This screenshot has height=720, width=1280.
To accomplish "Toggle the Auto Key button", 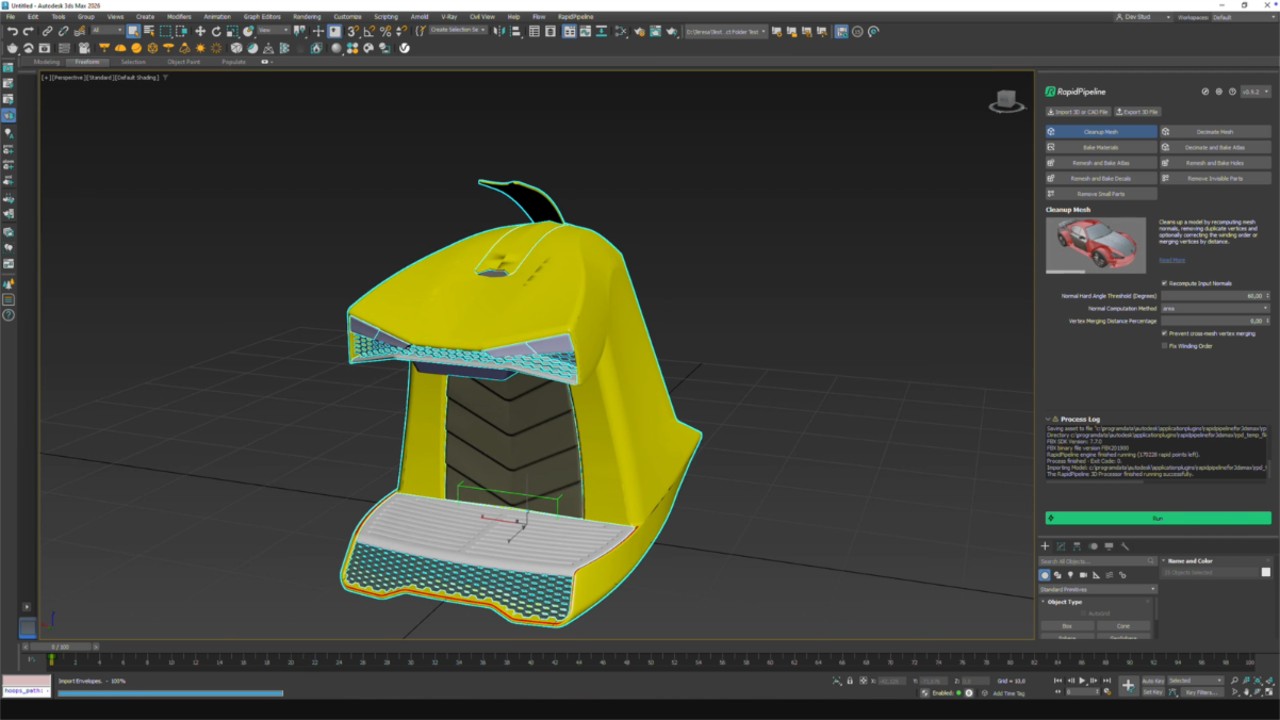I will [1153, 680].
